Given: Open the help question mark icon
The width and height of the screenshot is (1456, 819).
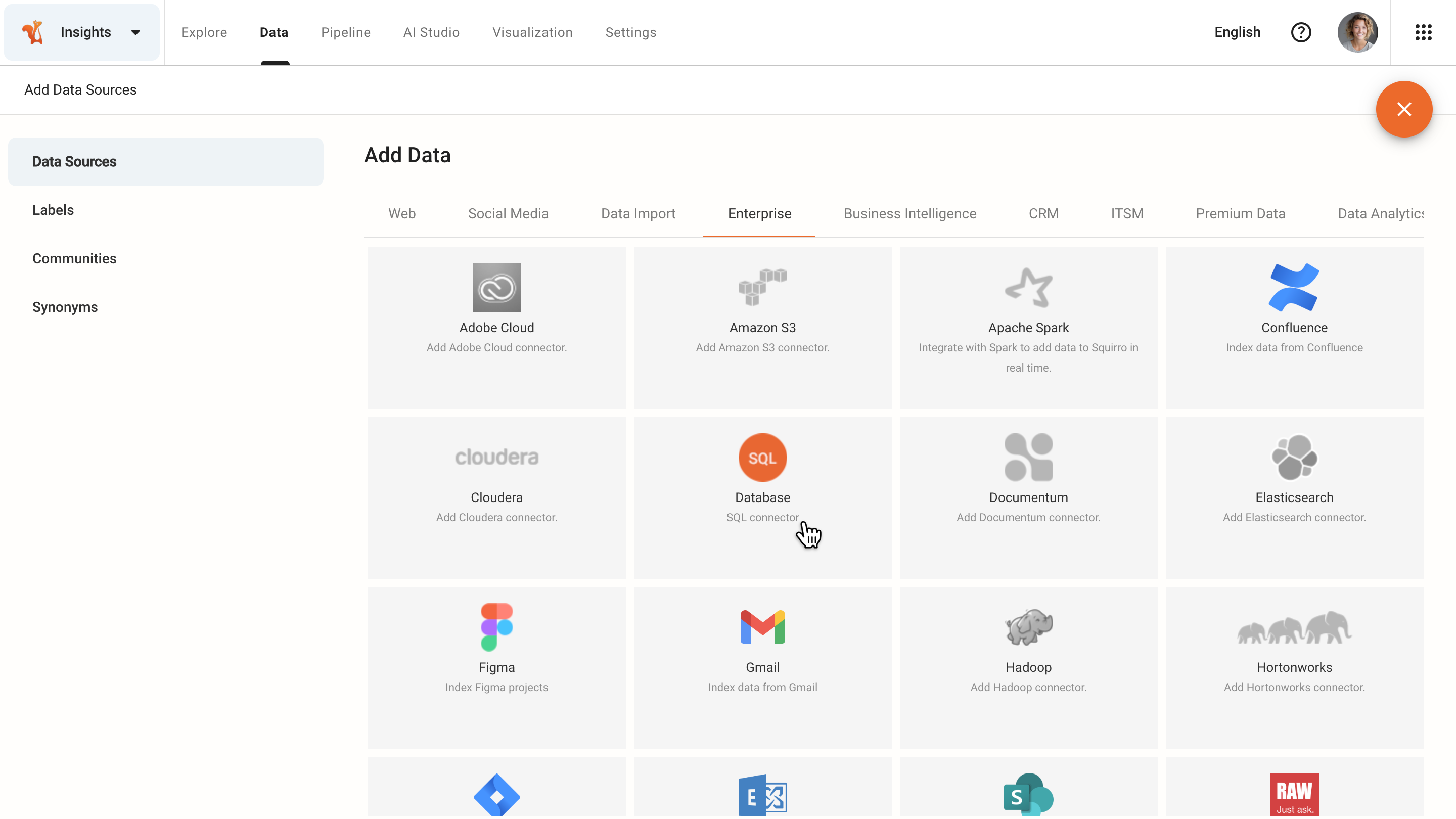Looking at the screenshot, I should pos(1301,32).
